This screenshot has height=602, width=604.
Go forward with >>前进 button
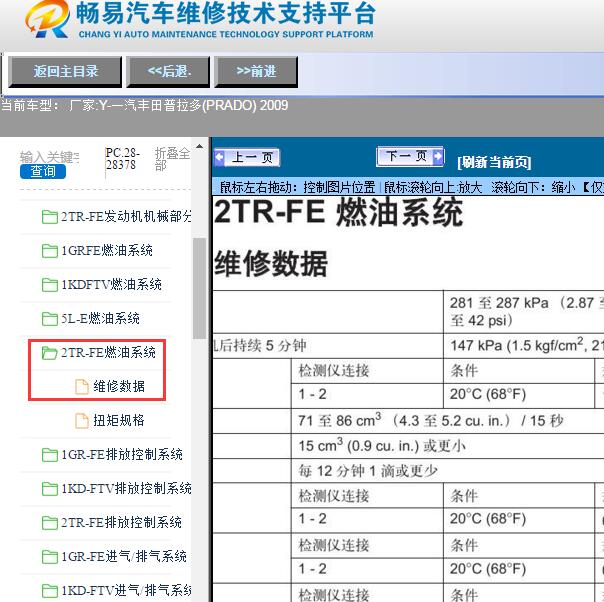[x=256, y=72]
